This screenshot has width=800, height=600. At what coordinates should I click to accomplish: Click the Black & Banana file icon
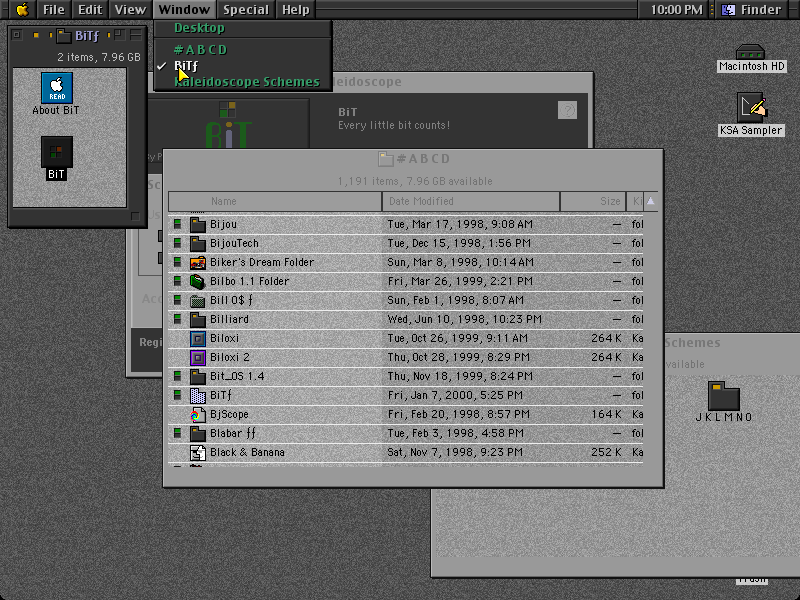click(x=197, y=453)
